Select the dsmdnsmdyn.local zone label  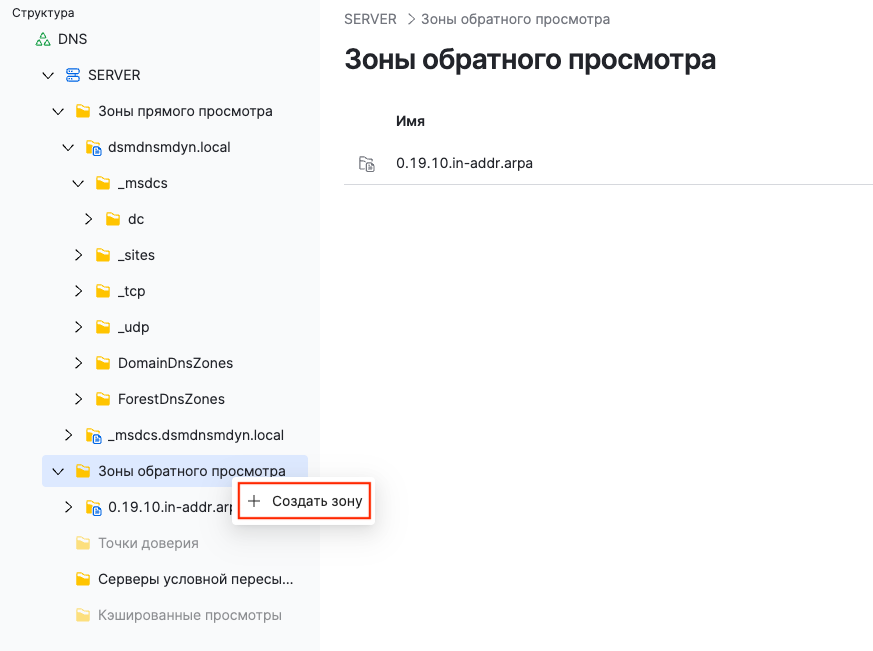click(169, 148)
